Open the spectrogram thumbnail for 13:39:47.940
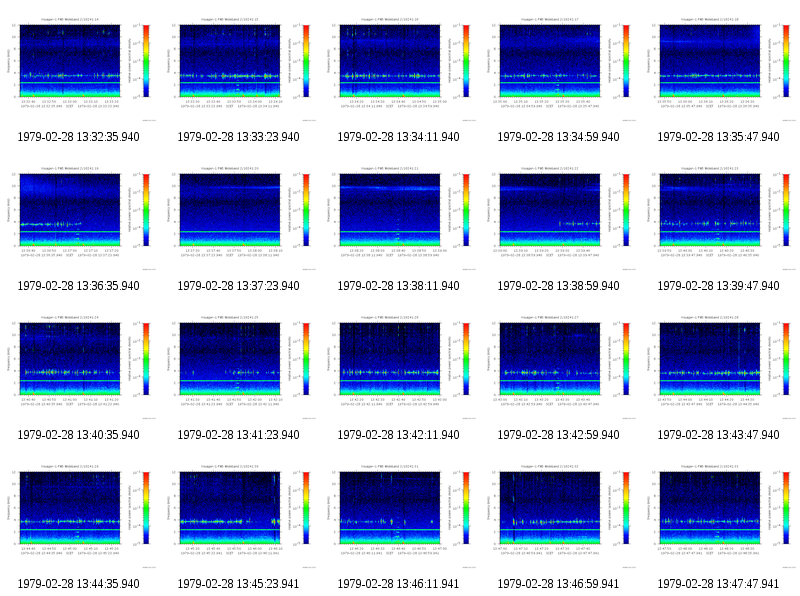800x596 pixels. pos(718,218)
